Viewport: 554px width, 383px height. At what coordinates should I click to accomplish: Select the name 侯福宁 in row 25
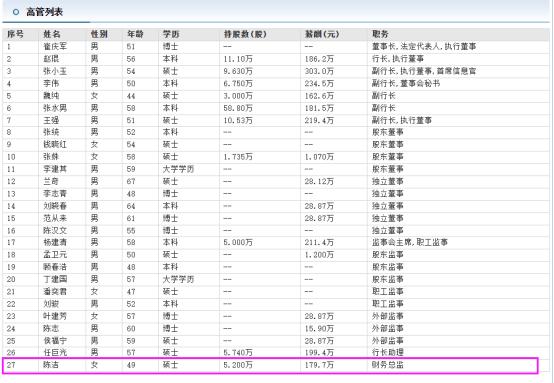[55, 341]
